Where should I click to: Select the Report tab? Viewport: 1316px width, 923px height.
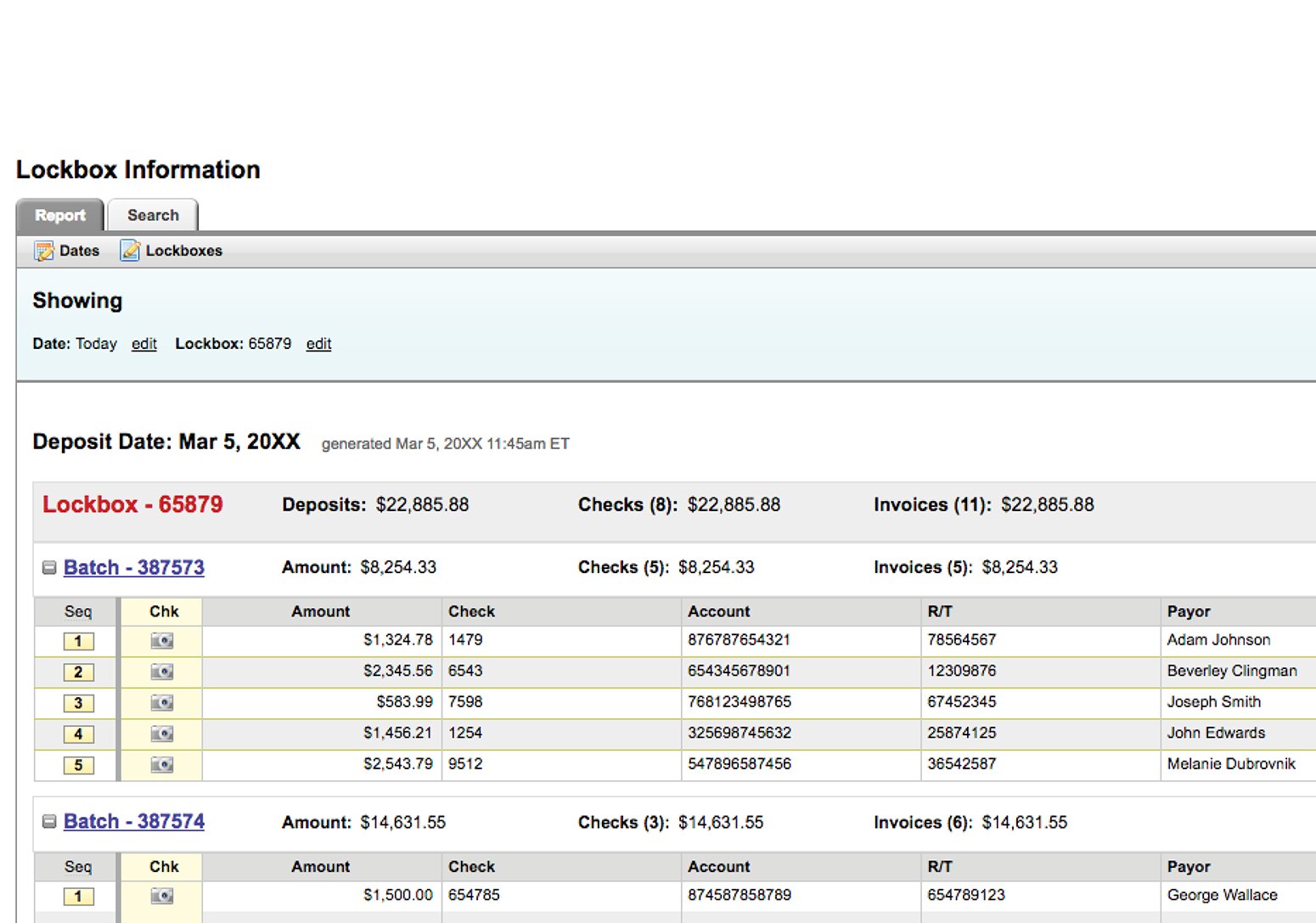click(59, 215)
